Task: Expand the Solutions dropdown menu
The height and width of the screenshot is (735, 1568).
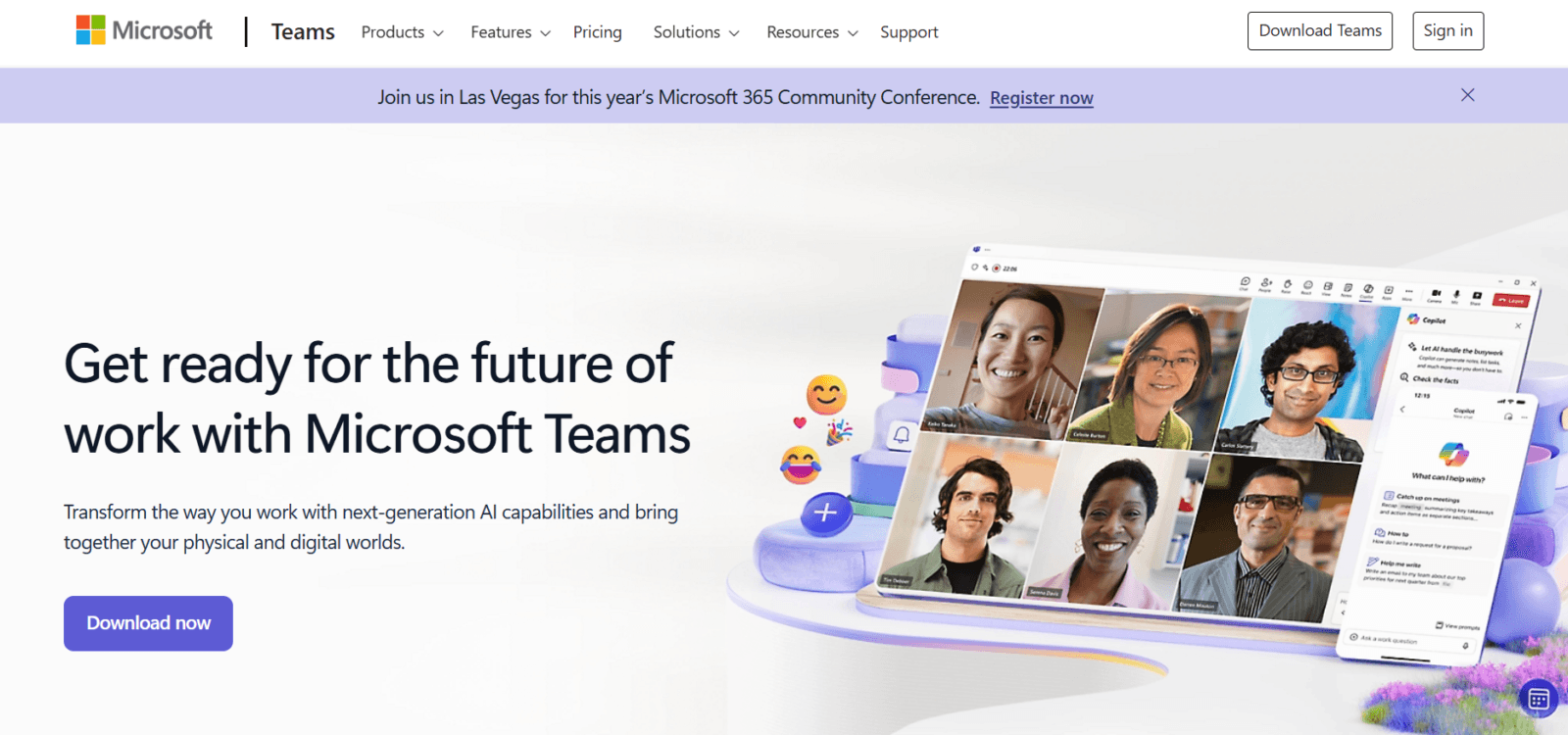Action: 696,32
